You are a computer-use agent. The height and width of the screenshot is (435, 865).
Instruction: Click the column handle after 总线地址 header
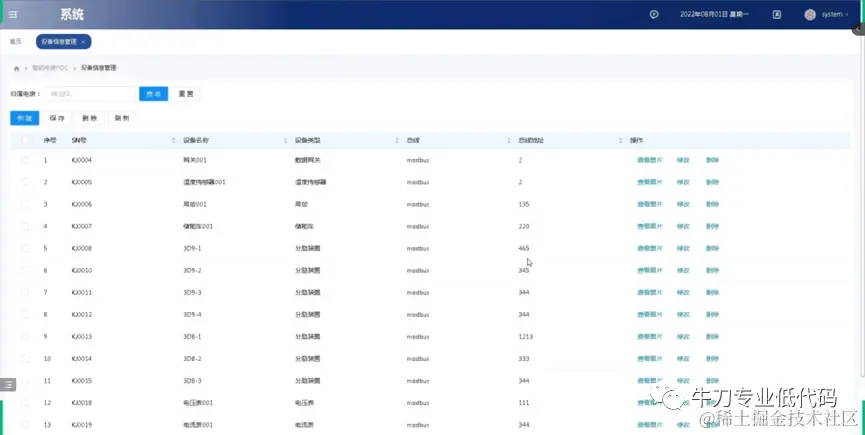[620, 141]
